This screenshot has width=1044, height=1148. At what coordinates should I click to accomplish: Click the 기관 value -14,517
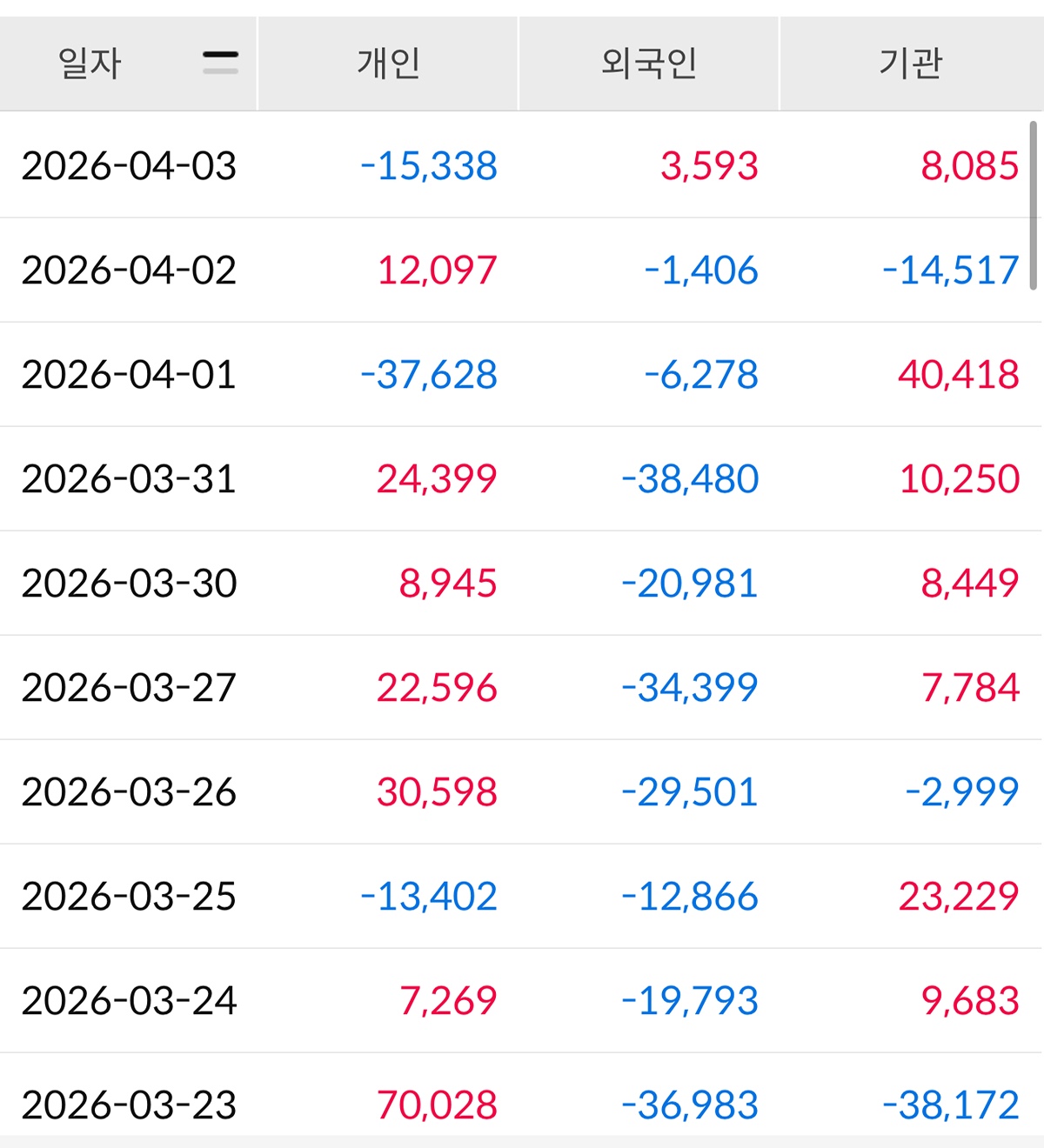[x=951, y=270]
